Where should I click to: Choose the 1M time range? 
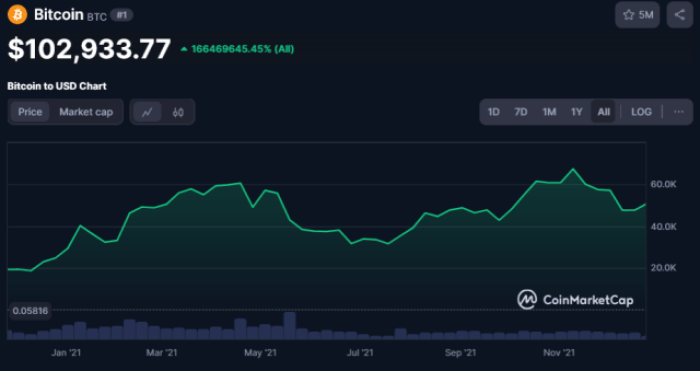[549, 112]
